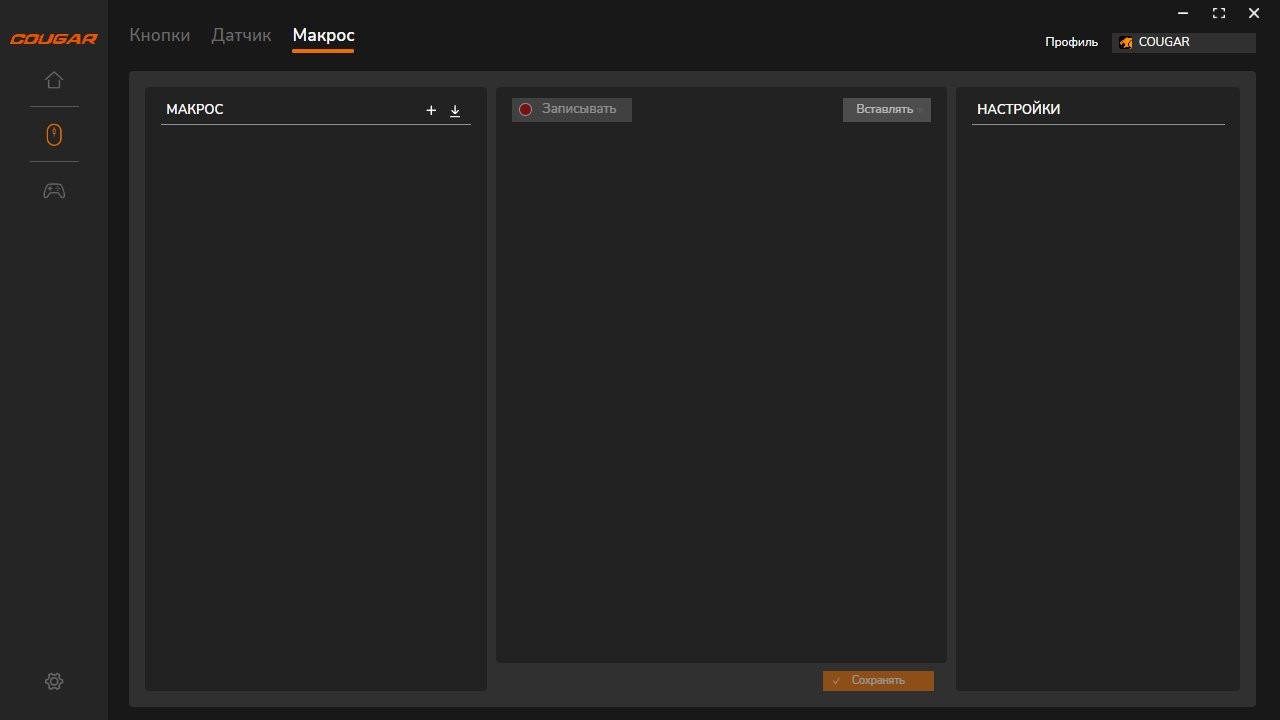Image resolution: width=1280 pixels, height=720 pixels.
Task: Switch to the Кнопки tab
Action: pos(159,35)
